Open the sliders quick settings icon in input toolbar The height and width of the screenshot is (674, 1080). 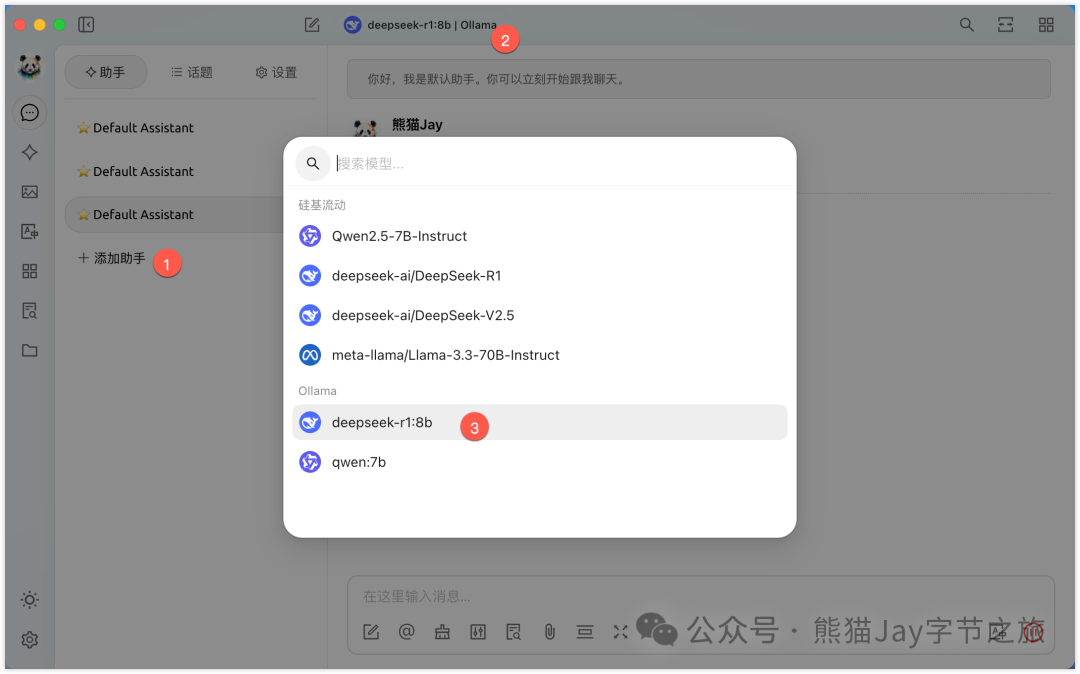[478, 631]
